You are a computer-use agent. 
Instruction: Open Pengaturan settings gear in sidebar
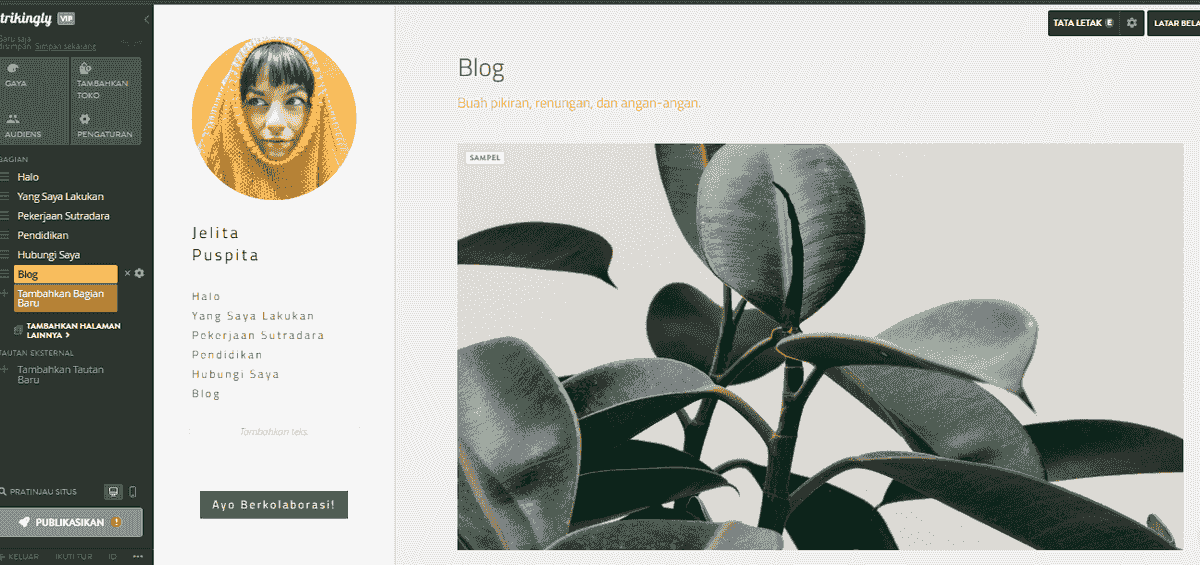105,124
